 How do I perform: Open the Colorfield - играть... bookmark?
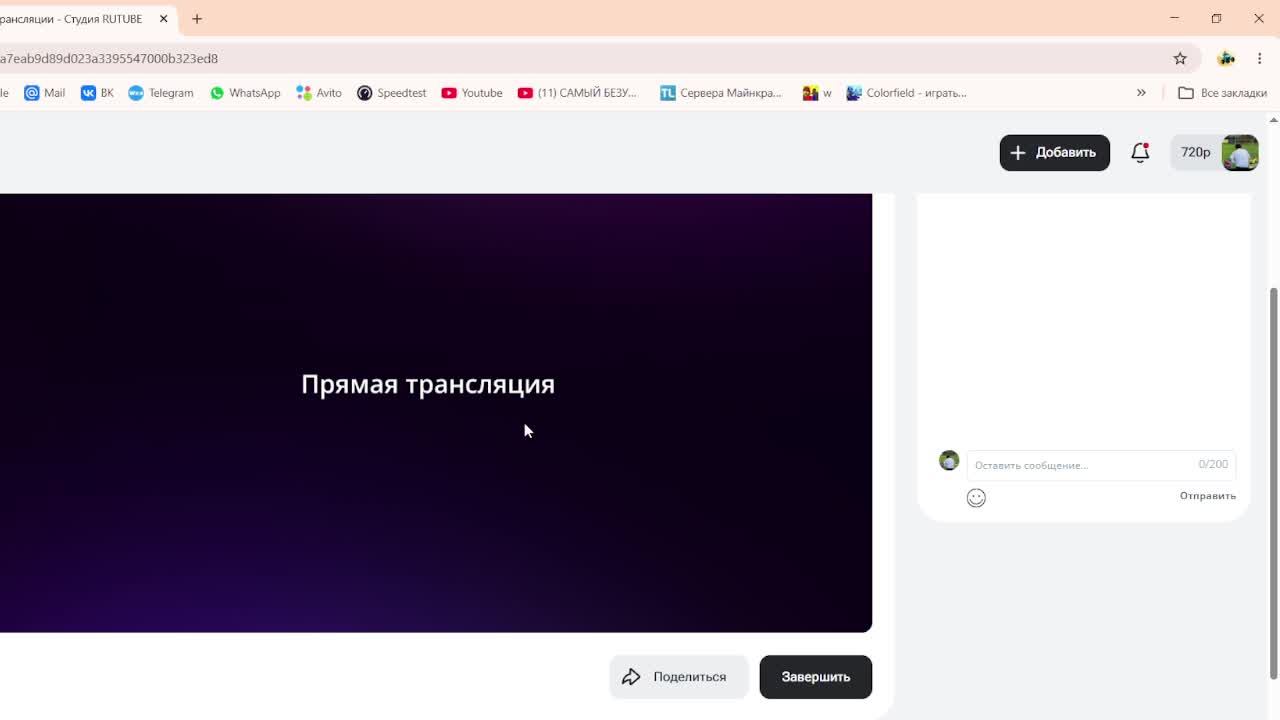click(x=906, y=93)
